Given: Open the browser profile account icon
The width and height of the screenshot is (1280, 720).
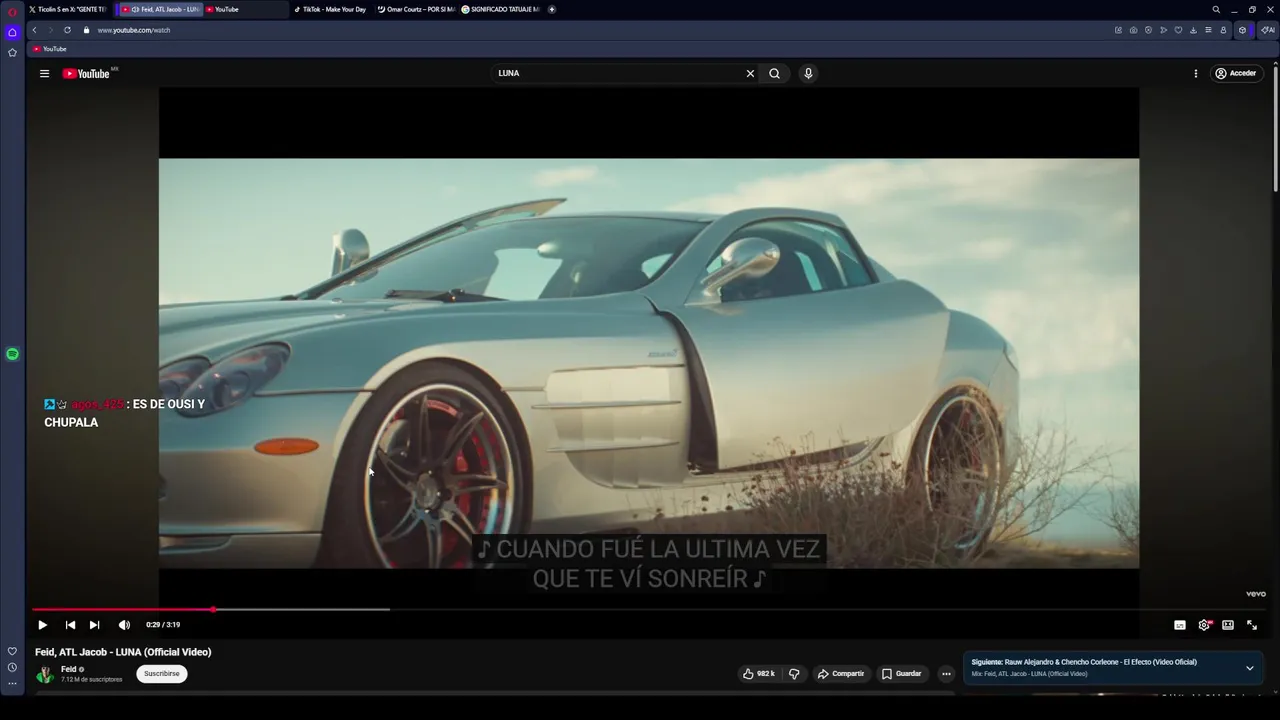Looking at the screenshot, I should 1223,30.
